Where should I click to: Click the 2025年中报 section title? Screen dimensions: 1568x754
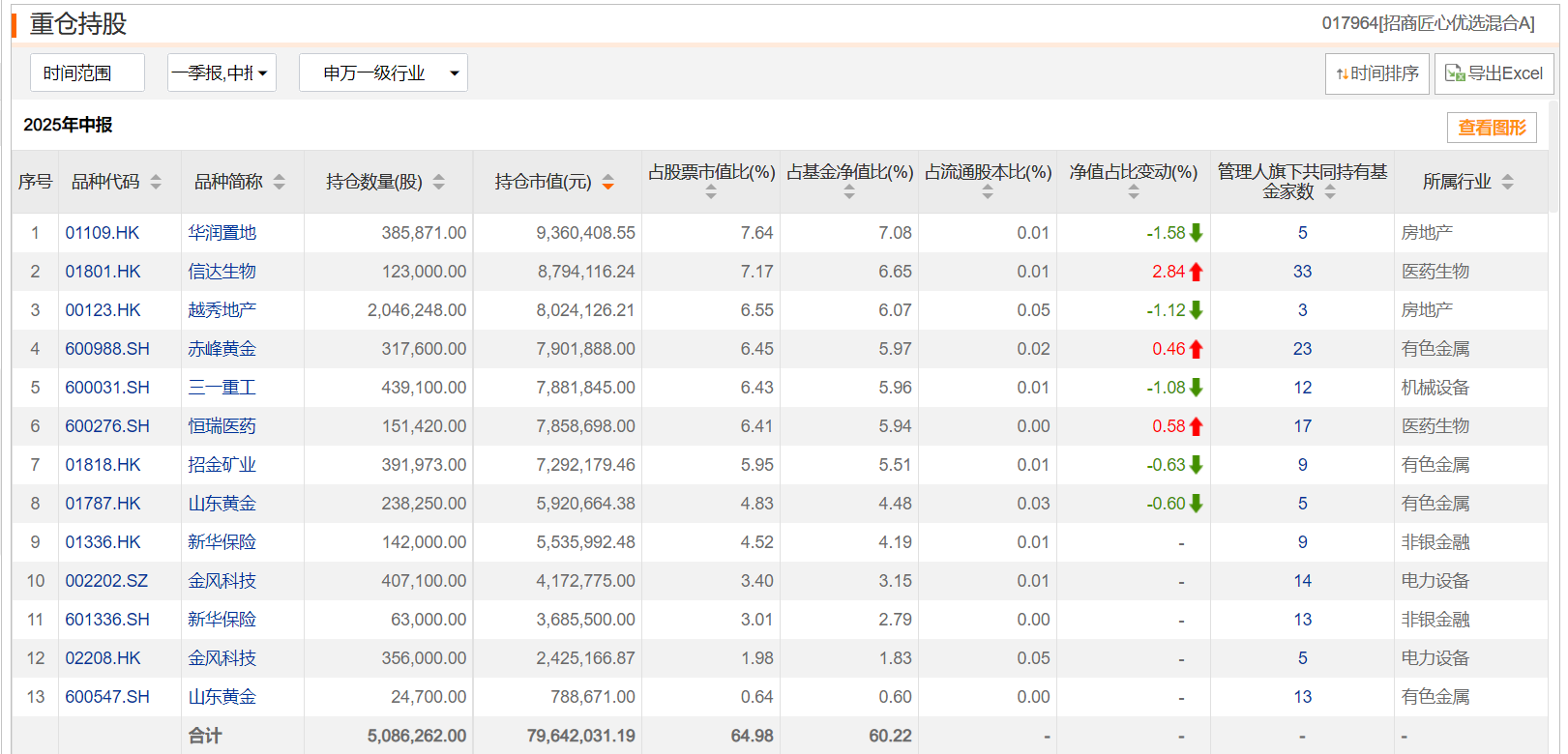[x=68, y=125]
